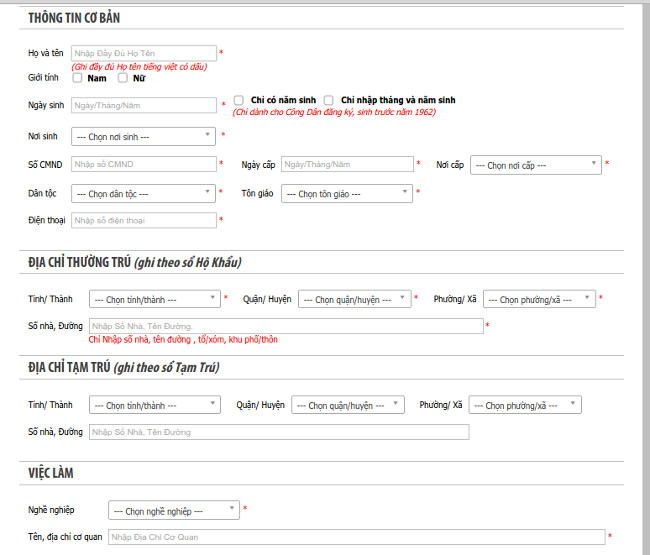
Task: Open the Chọn nơi sinh dropdown
Action: [x=143, y=136]
